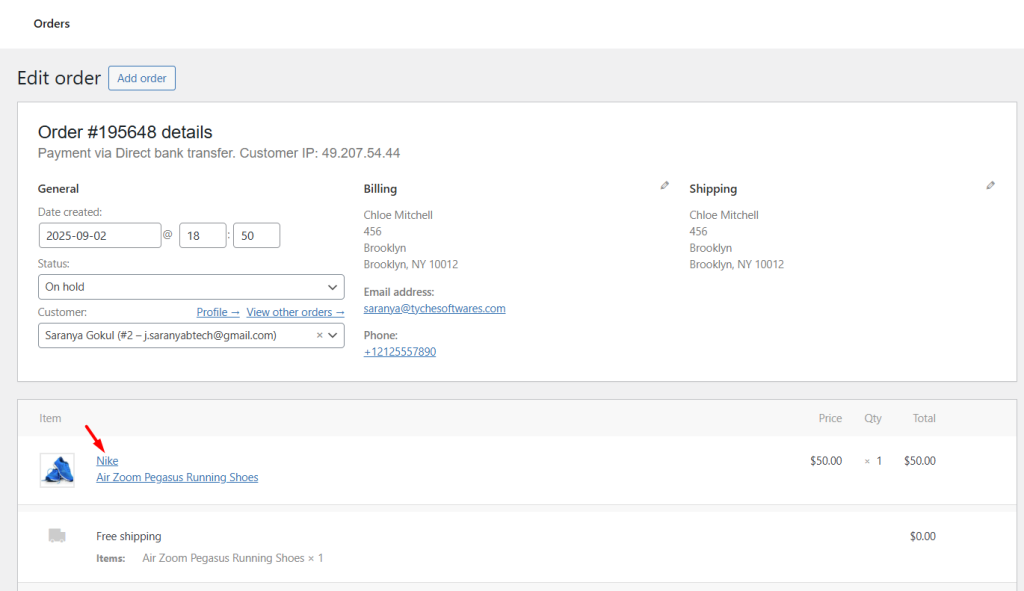Click the blue shoe product thumbnail
1024x591 pixels.
57,468
